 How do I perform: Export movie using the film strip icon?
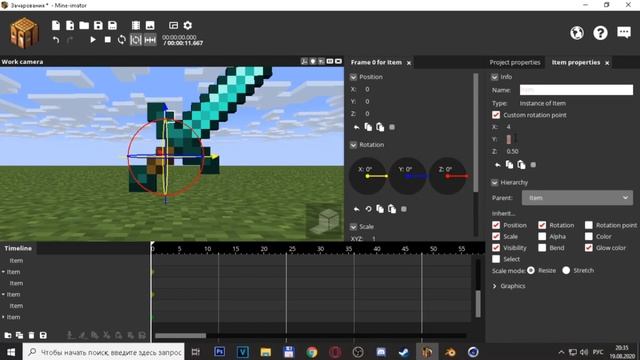click(136, 25)
